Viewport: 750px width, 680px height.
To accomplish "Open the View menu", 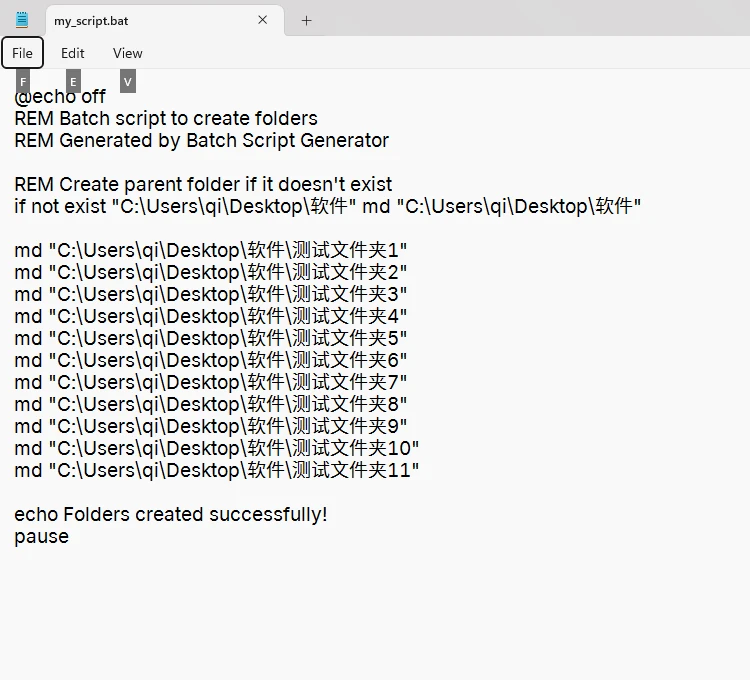I will tap(128, 53).
